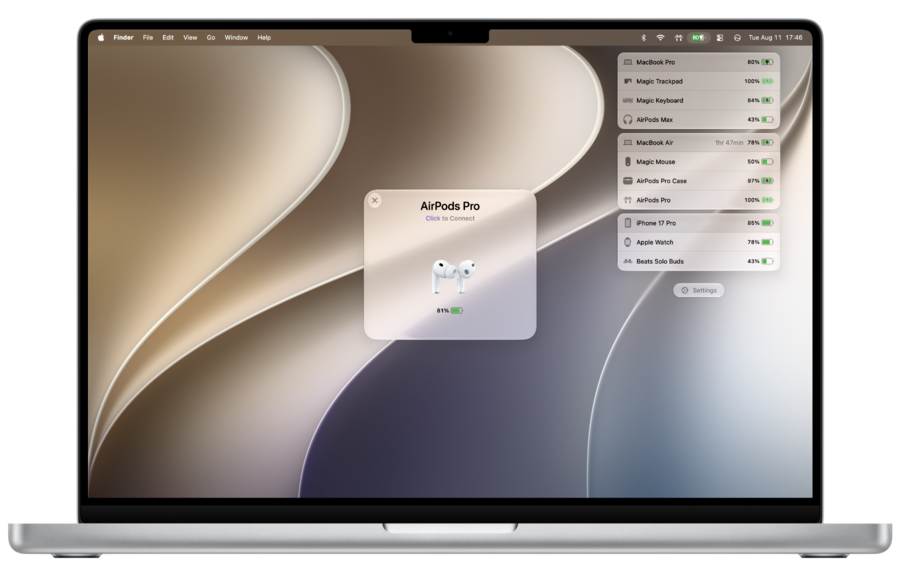This screenshot has width=900, height=566.
Task: Click the Apple Watch 78% battery icon
Action: pyautogui.click(x=767, y=242)
